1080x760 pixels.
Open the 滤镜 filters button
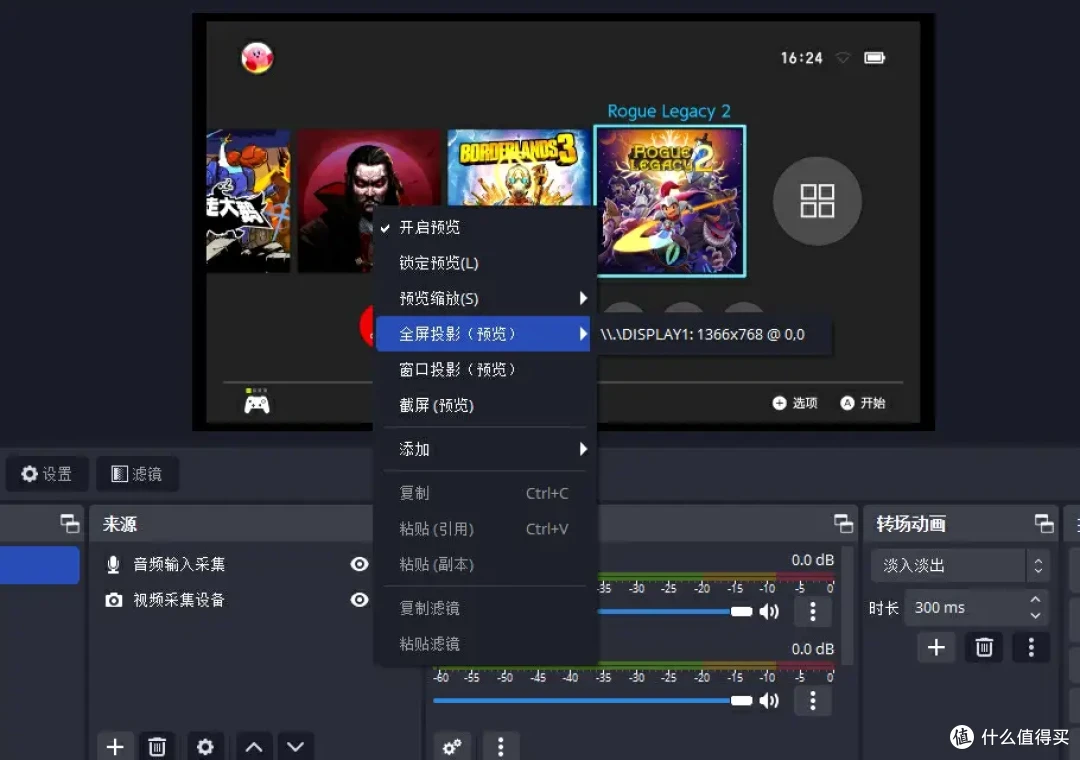(137, 474)
